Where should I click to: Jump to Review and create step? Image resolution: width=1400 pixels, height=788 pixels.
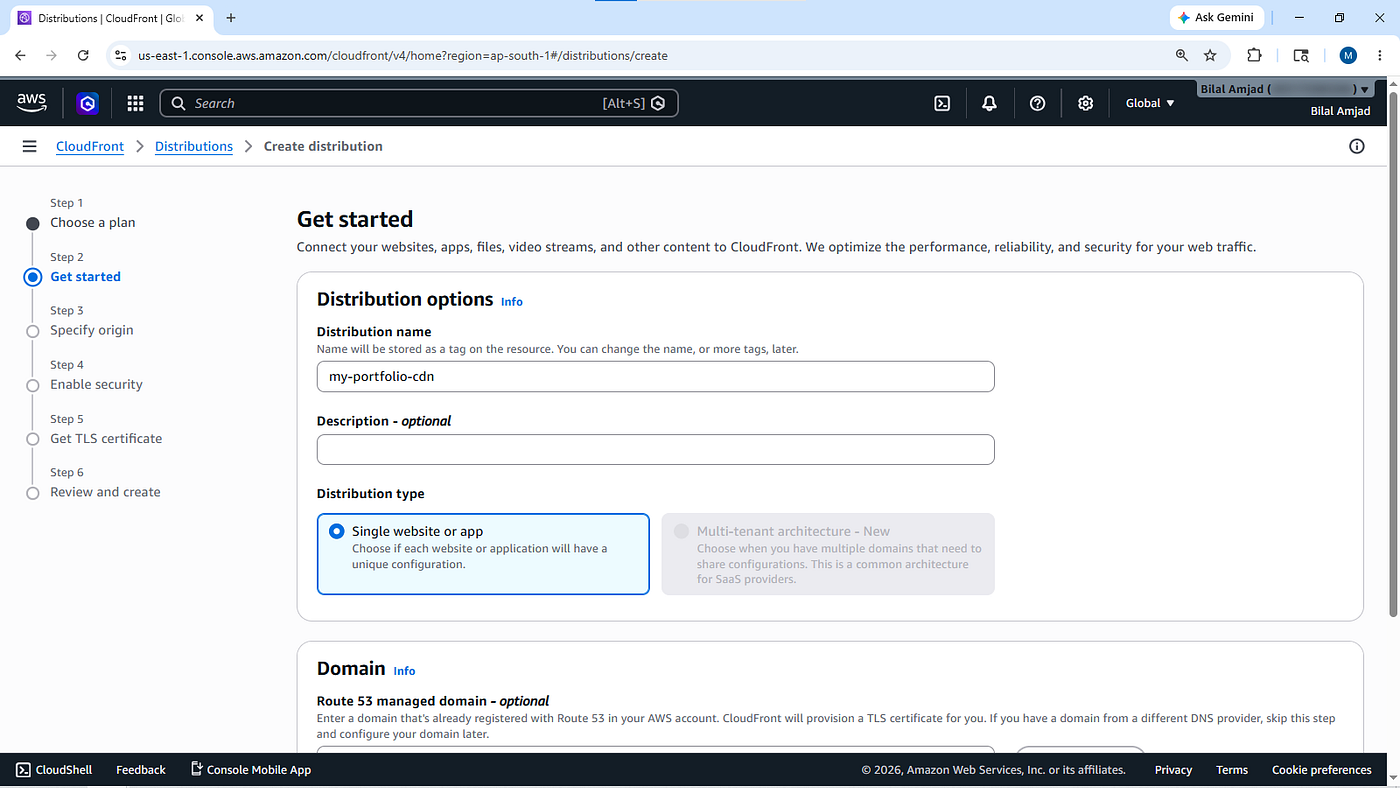[x=105, y=492]
